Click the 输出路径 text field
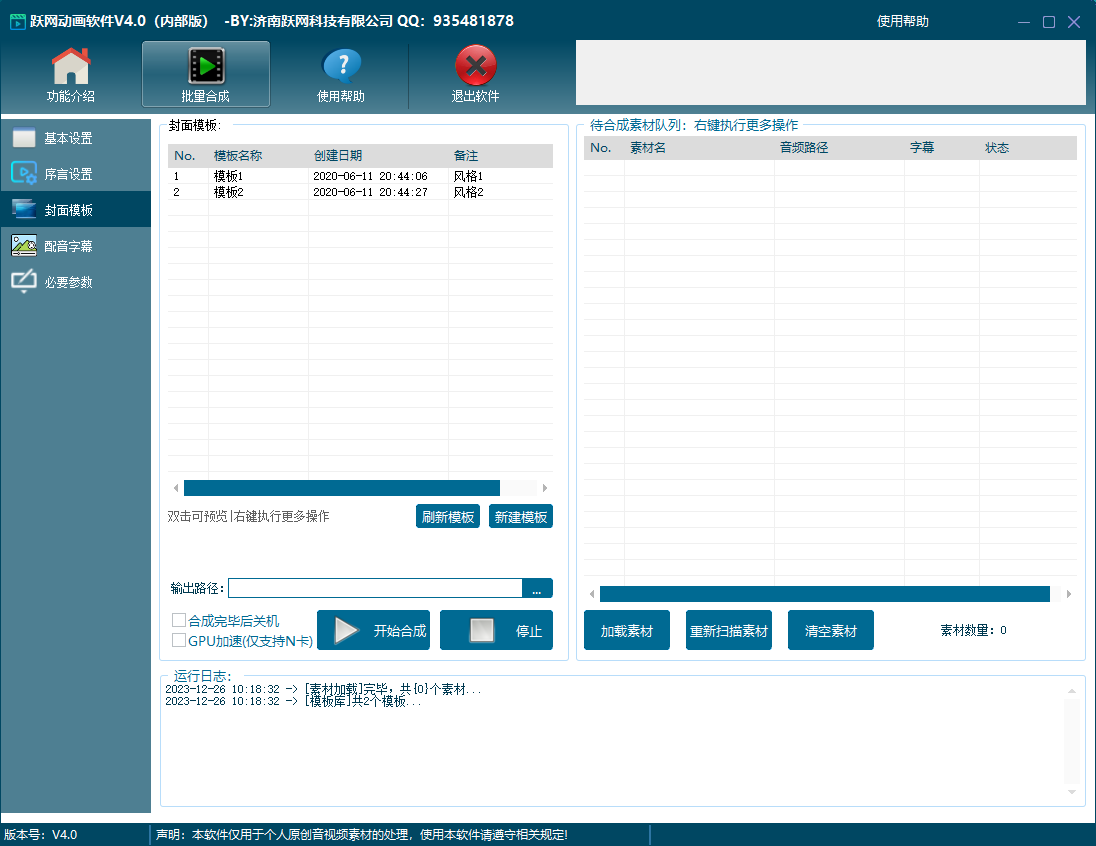The width and height of the screenshot is (1096, 846). [x=375, y=589]
